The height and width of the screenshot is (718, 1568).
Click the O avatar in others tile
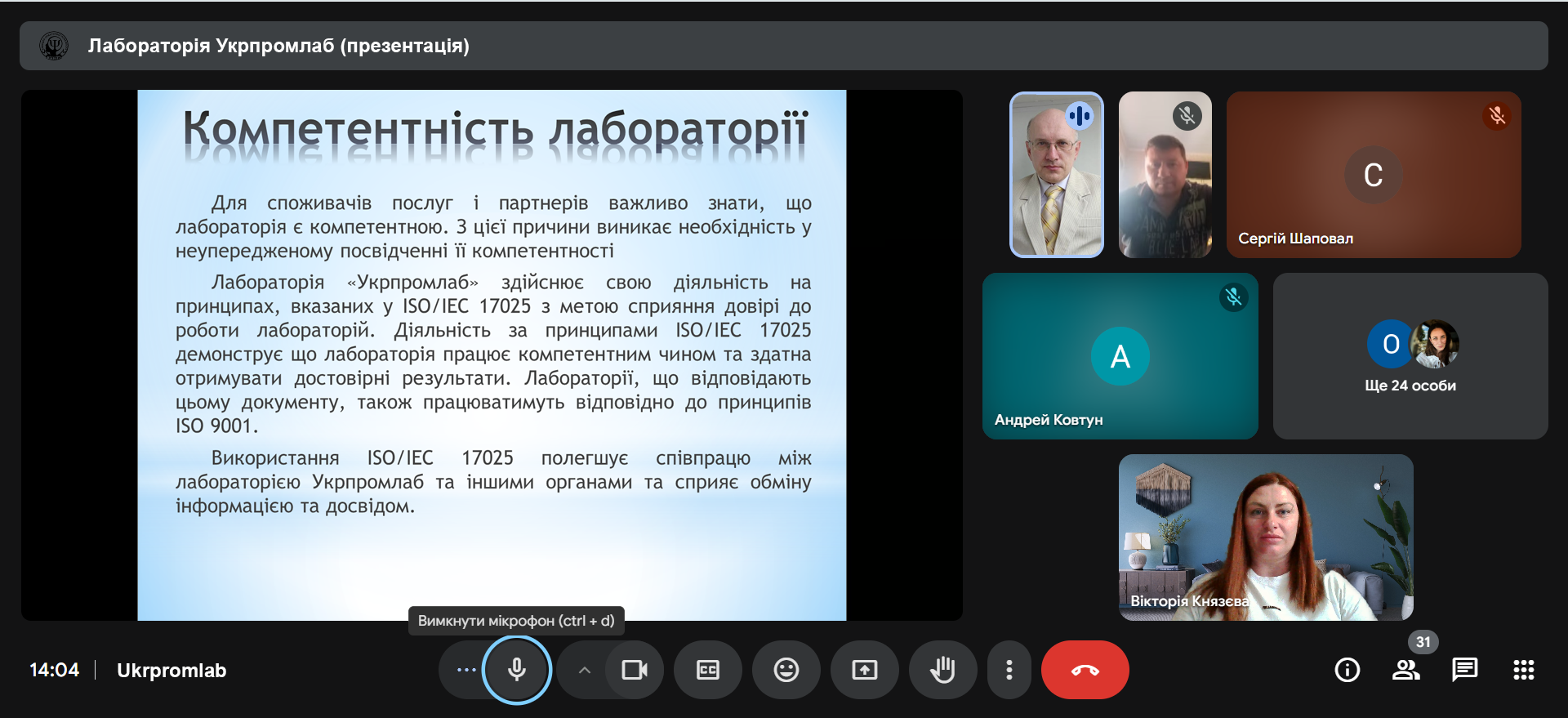pos(1391,344)
